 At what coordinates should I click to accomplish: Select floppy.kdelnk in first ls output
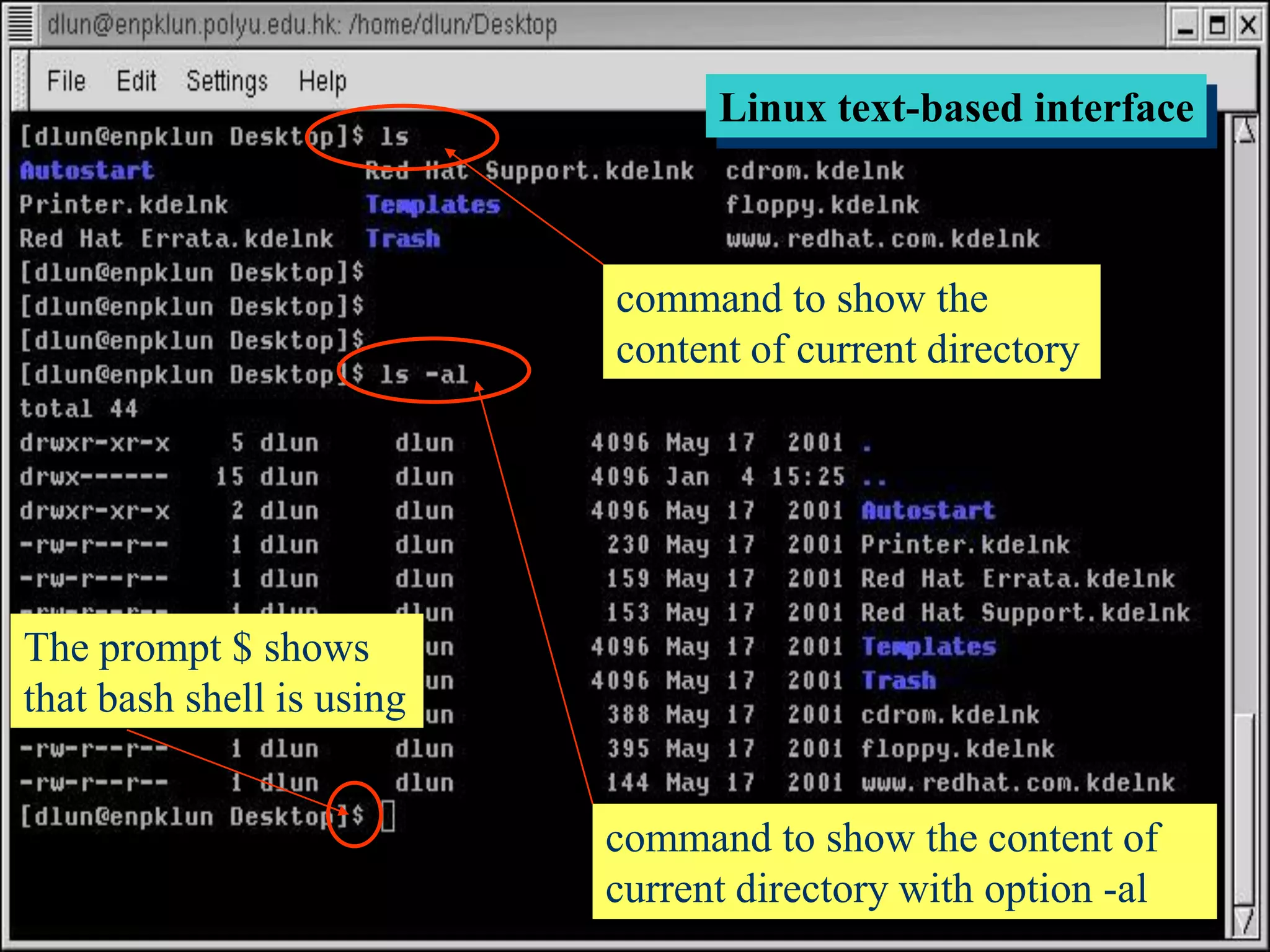pos(822,205)
